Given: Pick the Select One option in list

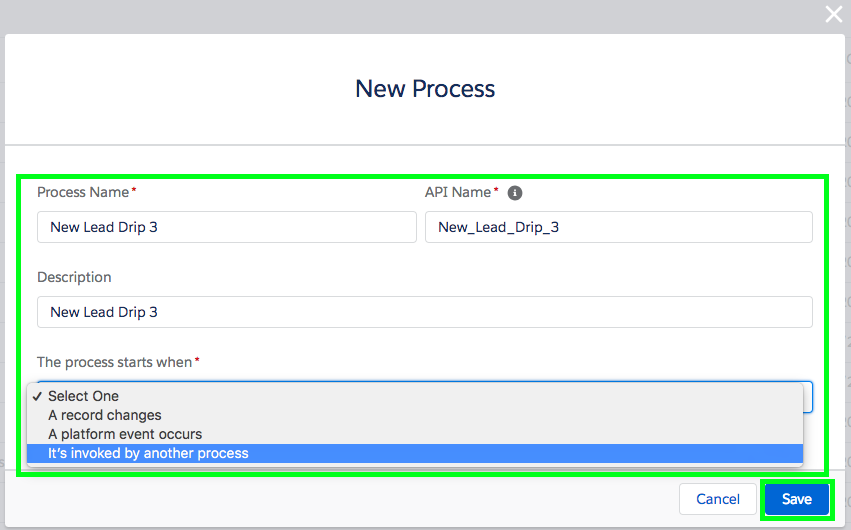Looking at the screenshot, I should (84, 396).
